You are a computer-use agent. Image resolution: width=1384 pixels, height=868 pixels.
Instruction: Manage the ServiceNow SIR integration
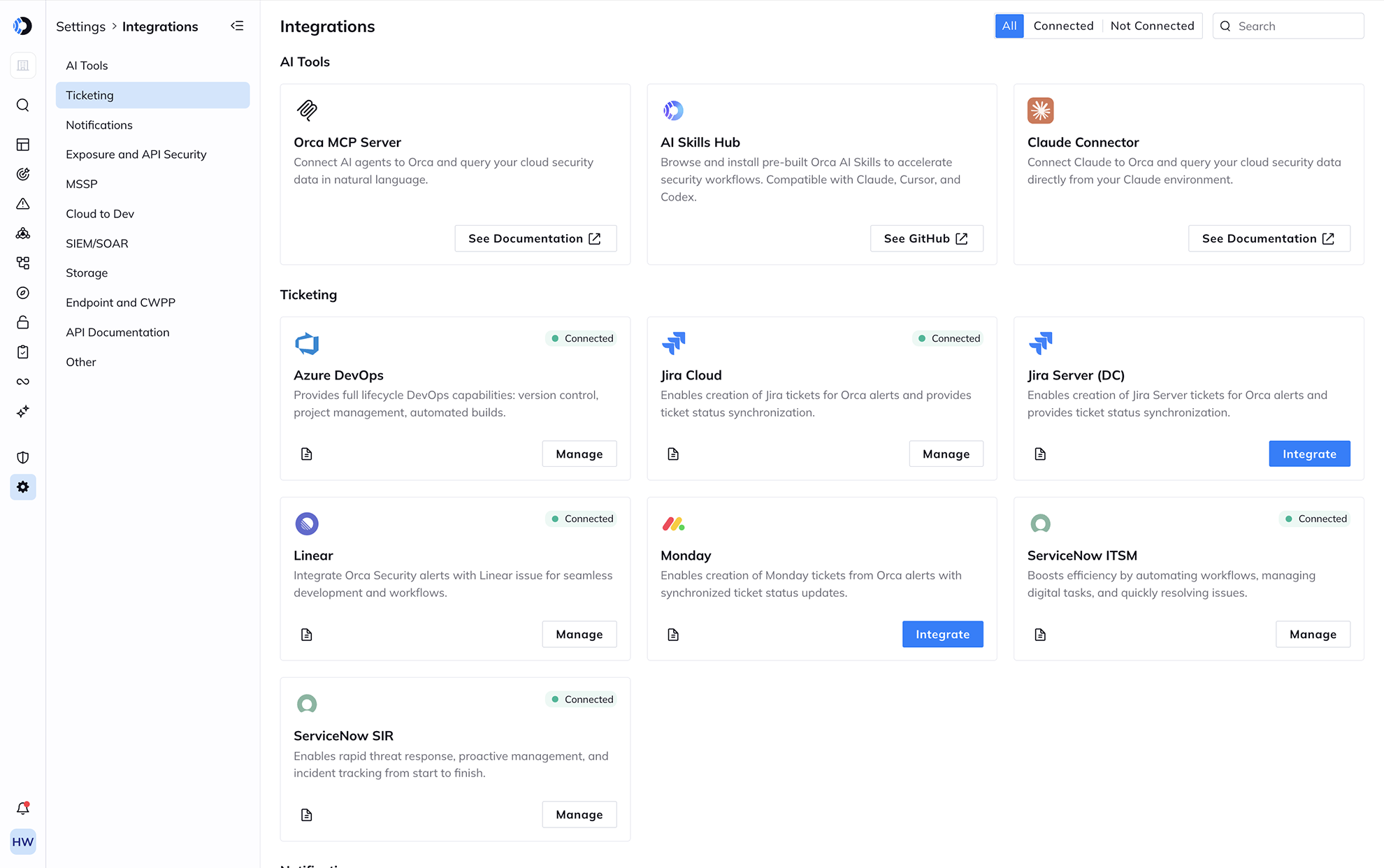[579, 814]
